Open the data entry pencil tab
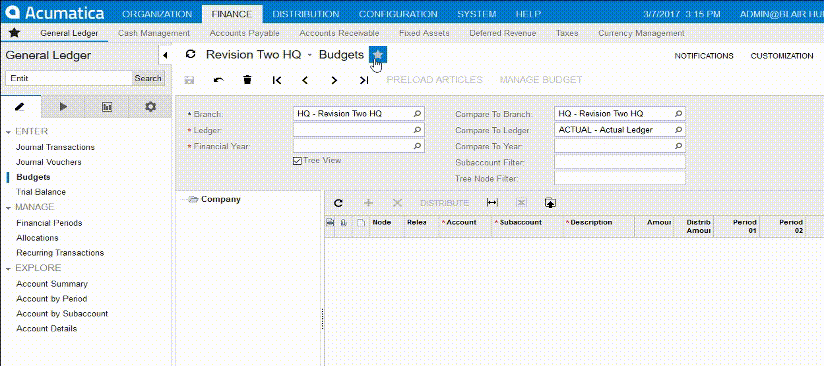 point(20,107)
